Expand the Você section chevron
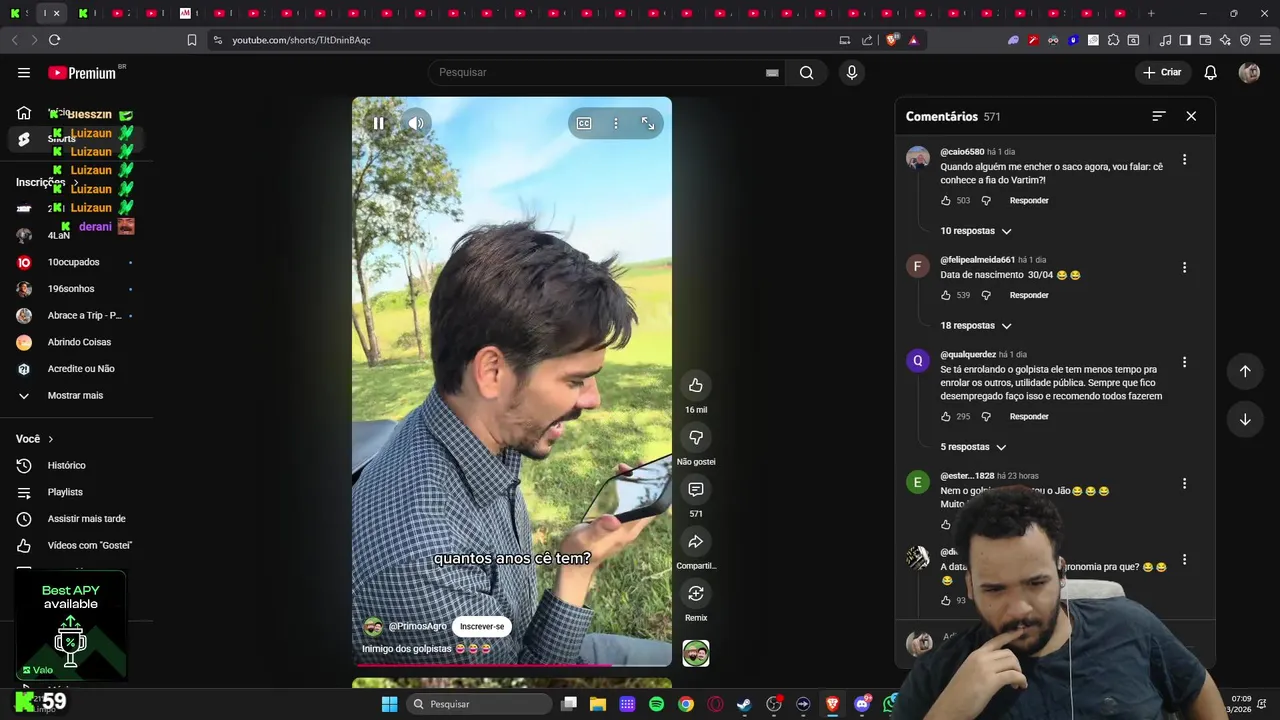Screen dimensions: 1280x720 pyautogui.click(x=51, y=439)
